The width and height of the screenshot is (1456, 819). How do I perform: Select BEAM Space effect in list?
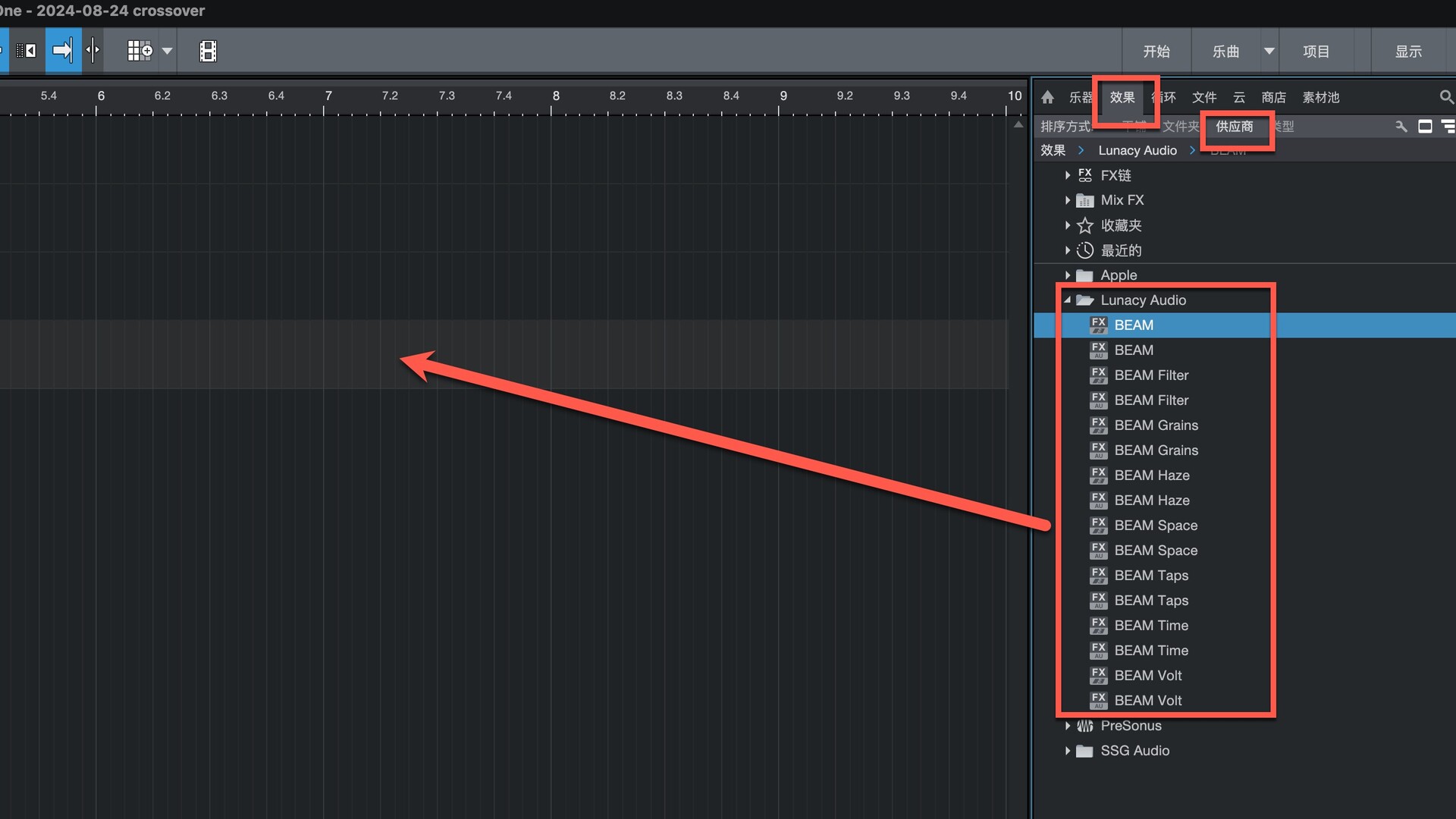click(x=1156, y=526)
